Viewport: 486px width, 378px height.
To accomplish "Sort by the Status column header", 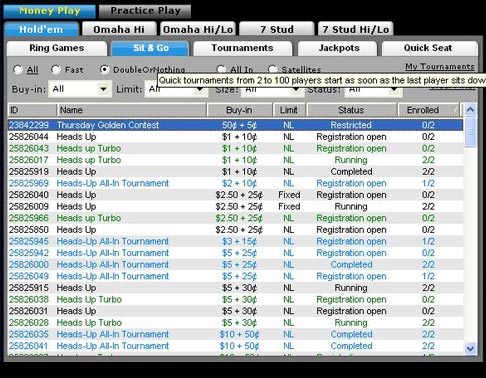I will click(x=351, y=110).
